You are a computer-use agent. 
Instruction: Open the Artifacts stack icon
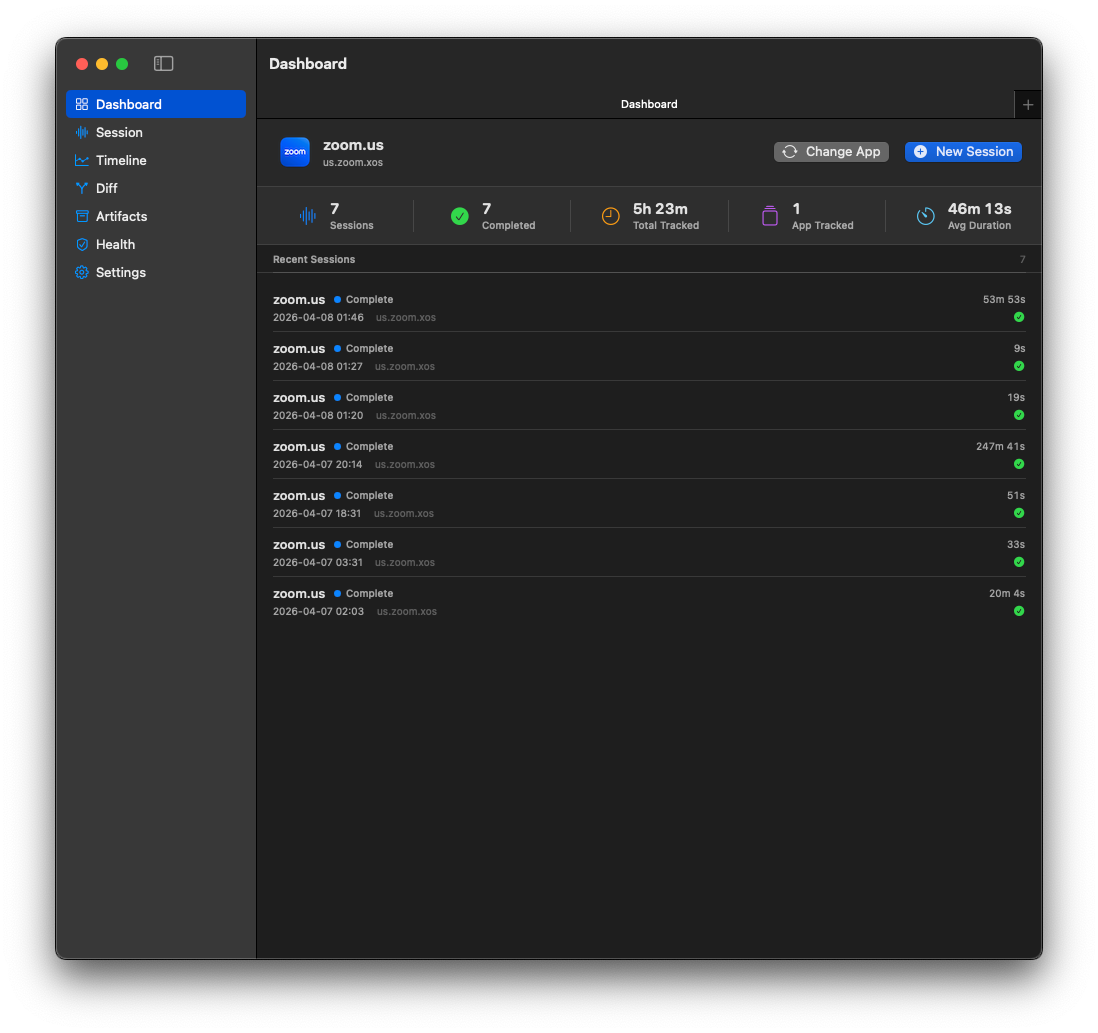pyautogui.click(x=82, y=216)
